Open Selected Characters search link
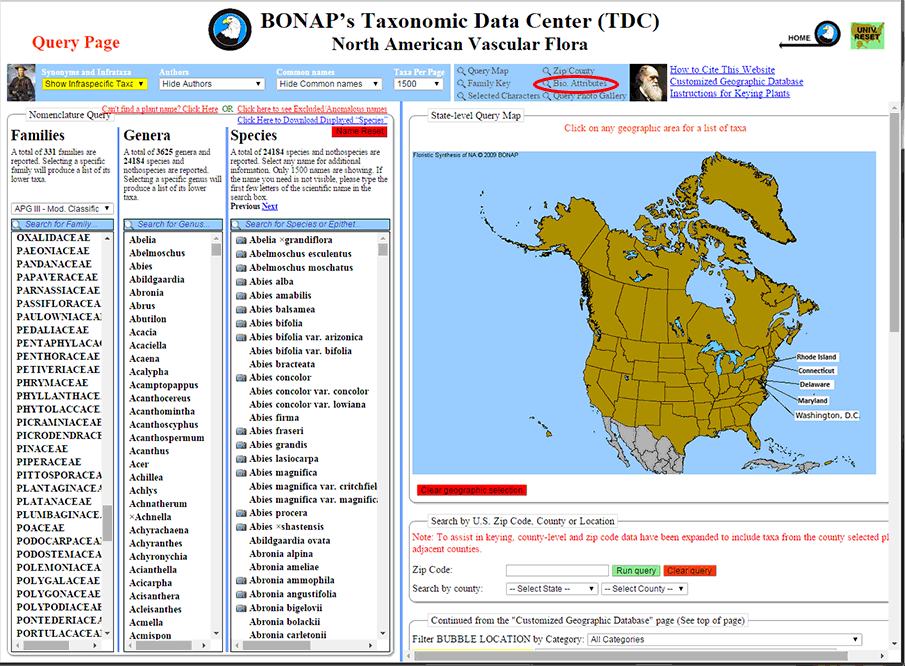 coord(499,96)
